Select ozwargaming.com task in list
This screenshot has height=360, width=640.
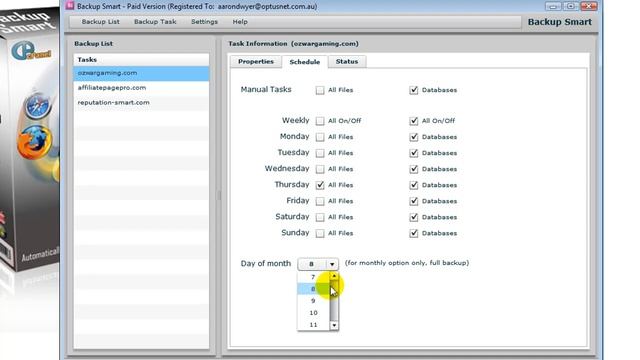(x=141, y=73)
